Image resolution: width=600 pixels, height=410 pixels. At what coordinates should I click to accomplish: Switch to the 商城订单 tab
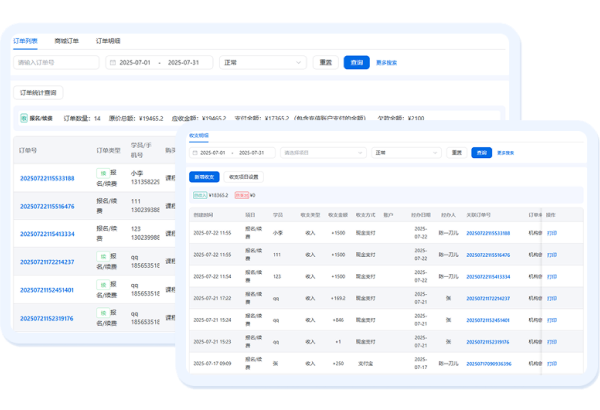point(68,41)
